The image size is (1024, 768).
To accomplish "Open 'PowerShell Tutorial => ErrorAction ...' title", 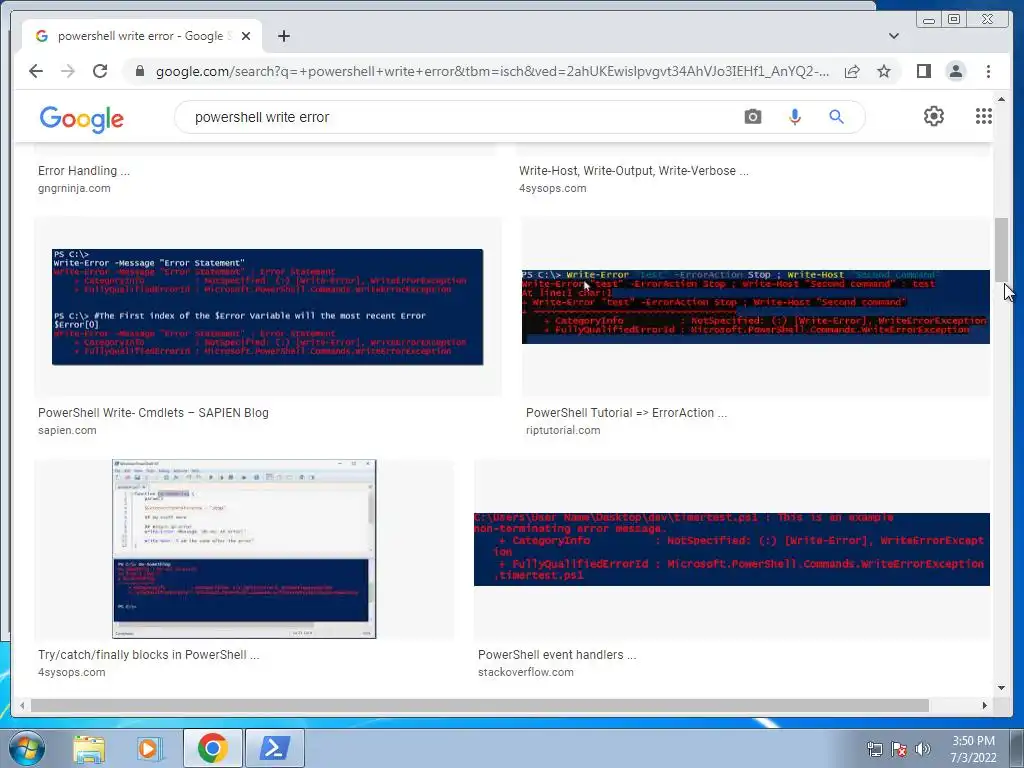I will click(x=626, y=413).
